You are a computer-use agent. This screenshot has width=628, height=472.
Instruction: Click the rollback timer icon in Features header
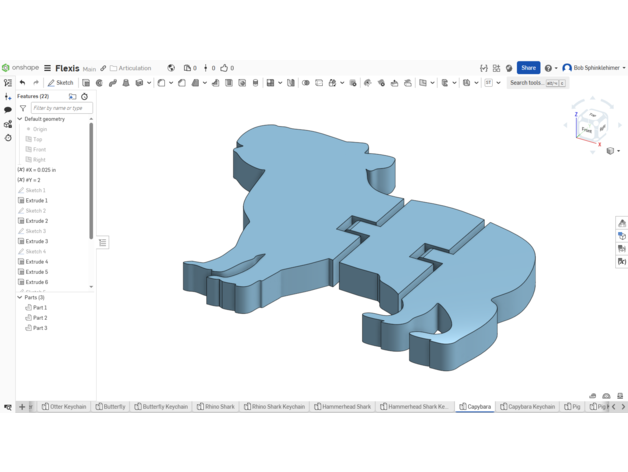[85, 97]
